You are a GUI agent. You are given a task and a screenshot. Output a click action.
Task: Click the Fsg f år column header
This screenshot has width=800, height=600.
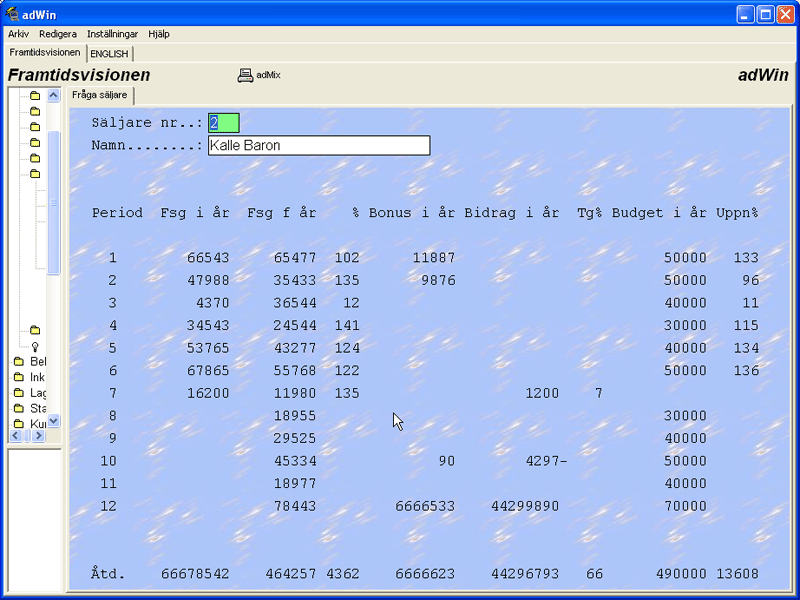pos(282,213)
